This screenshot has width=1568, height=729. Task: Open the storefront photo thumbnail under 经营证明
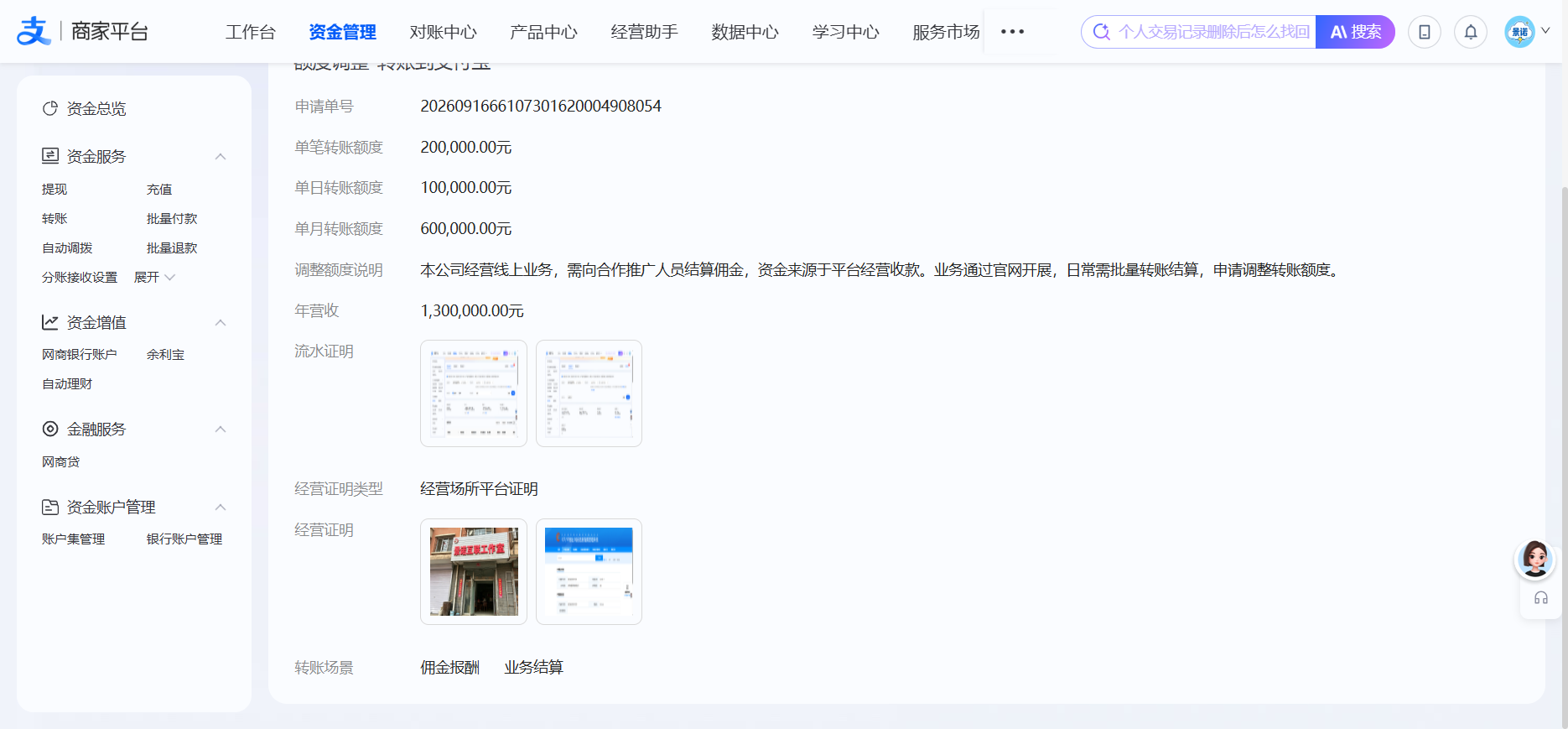pos(474,571)
